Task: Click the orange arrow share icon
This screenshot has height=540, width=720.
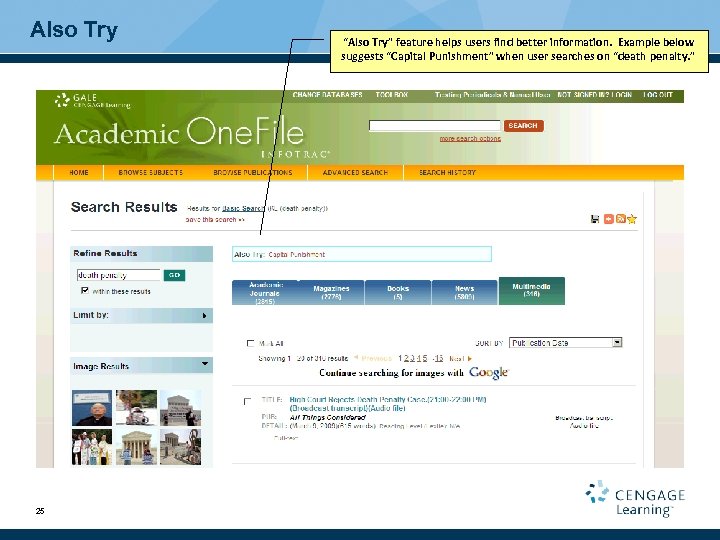Action: tap(608, 219)
